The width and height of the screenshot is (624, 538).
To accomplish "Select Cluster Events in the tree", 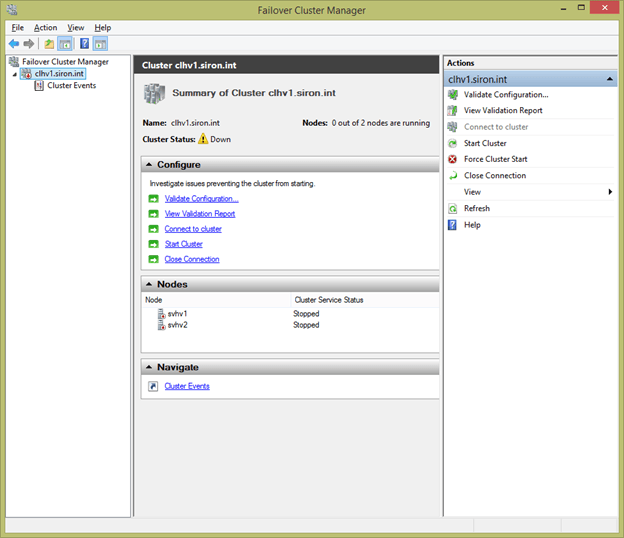I will click(x=70, y=86).
